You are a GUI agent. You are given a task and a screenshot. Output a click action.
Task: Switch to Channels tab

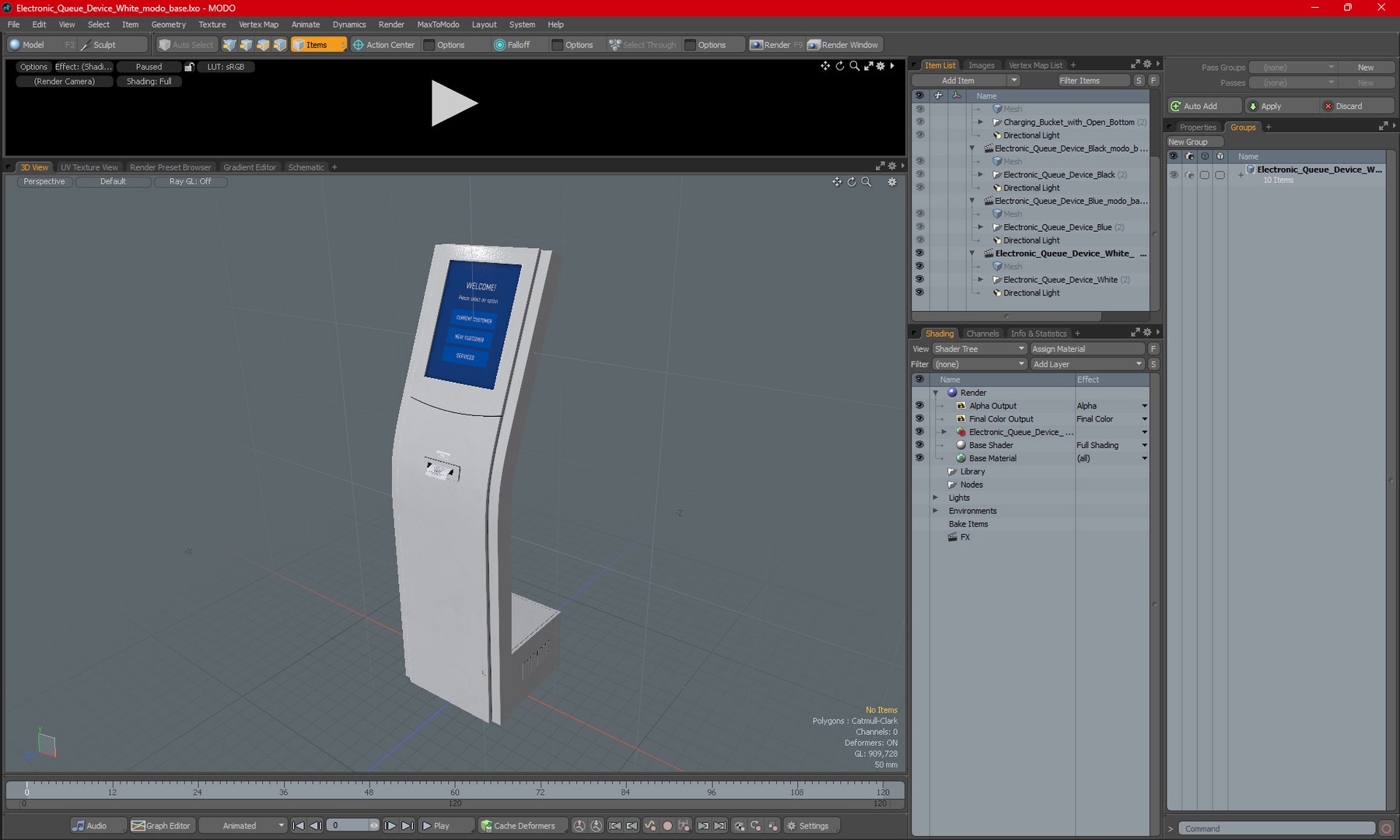(982, 334)
